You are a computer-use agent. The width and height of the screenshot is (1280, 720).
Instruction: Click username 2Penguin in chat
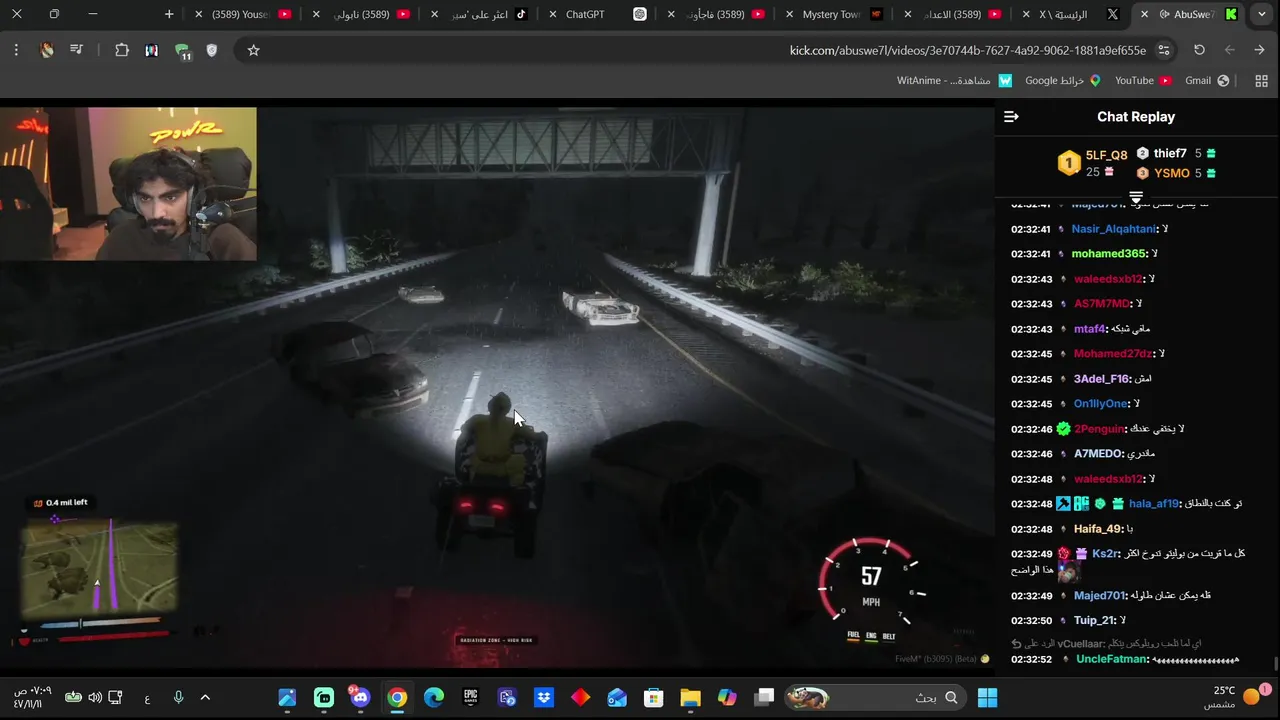pos(1101,429)
